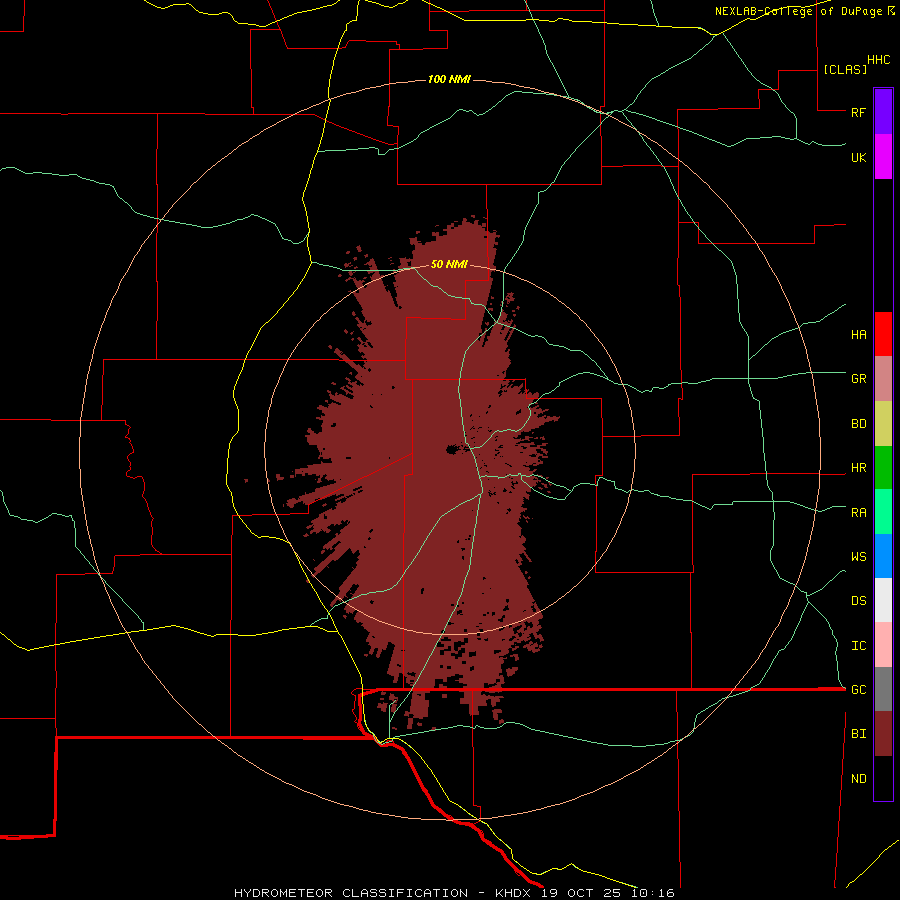Click the IC legend label
The width and height of the screenshot is (900, 900).
[x=858, y=646]
